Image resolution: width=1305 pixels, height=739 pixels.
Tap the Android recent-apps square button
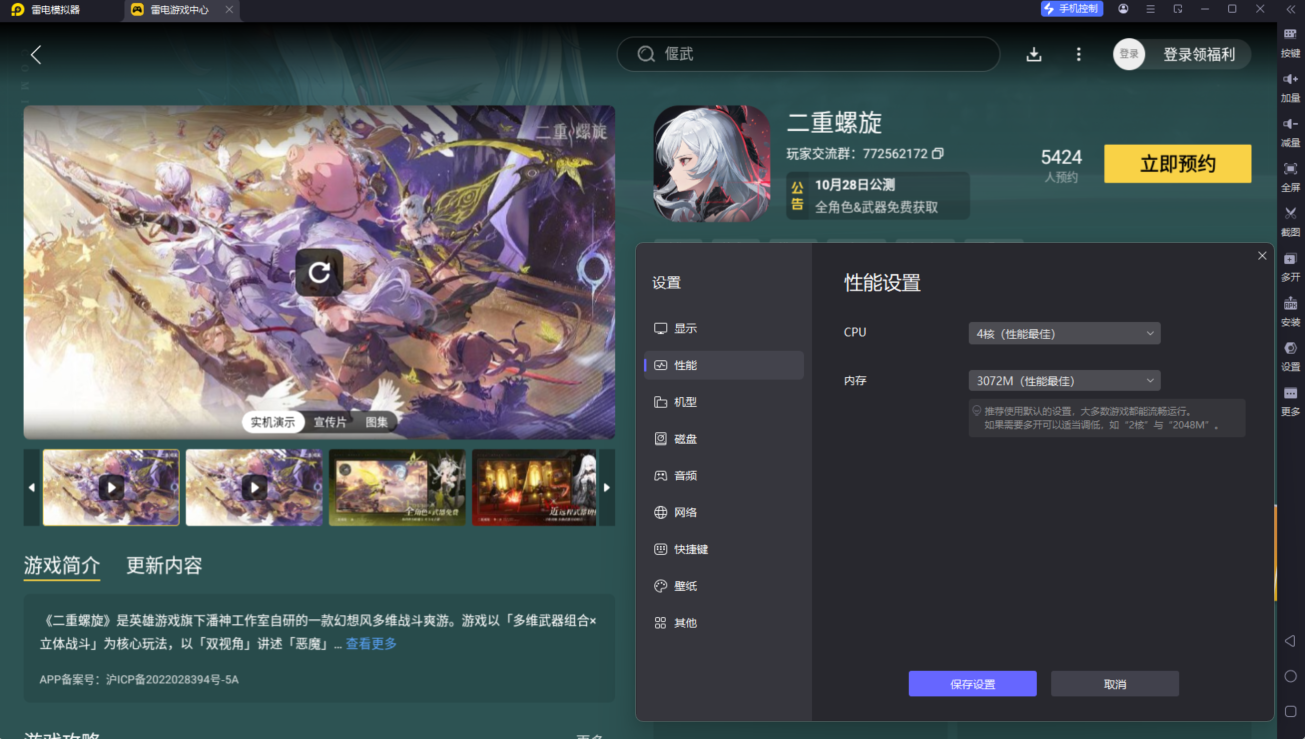pyautogui.click(x=1290, y=711)
